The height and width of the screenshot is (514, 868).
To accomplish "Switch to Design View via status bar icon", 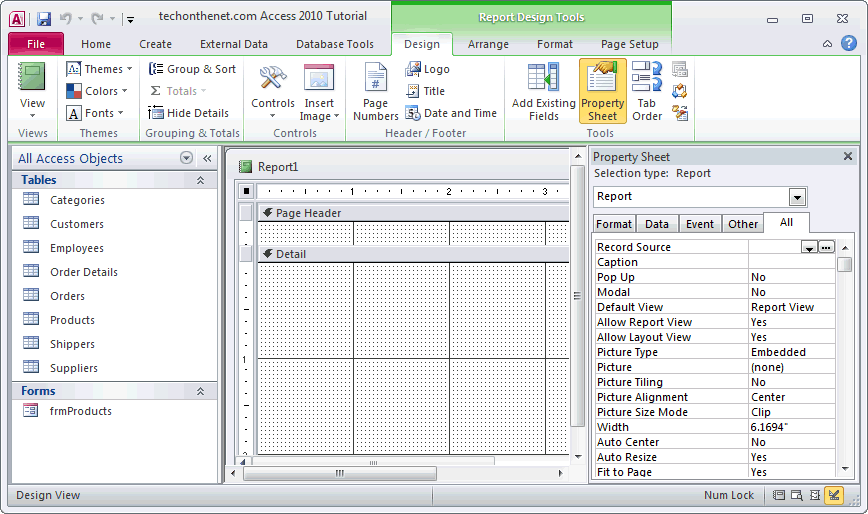I will coord(834,495).
